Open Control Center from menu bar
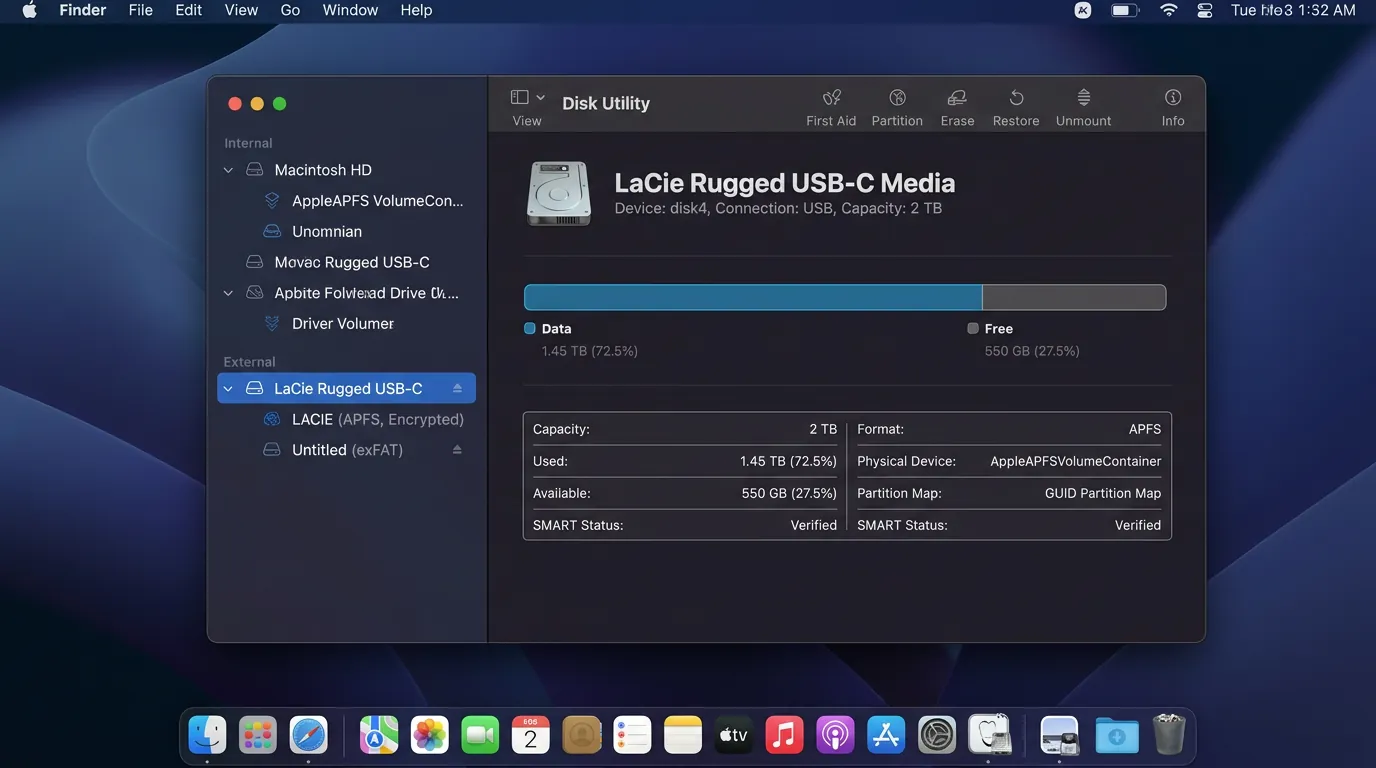Screen dimensions: 1376x768 click(1204, 10)
